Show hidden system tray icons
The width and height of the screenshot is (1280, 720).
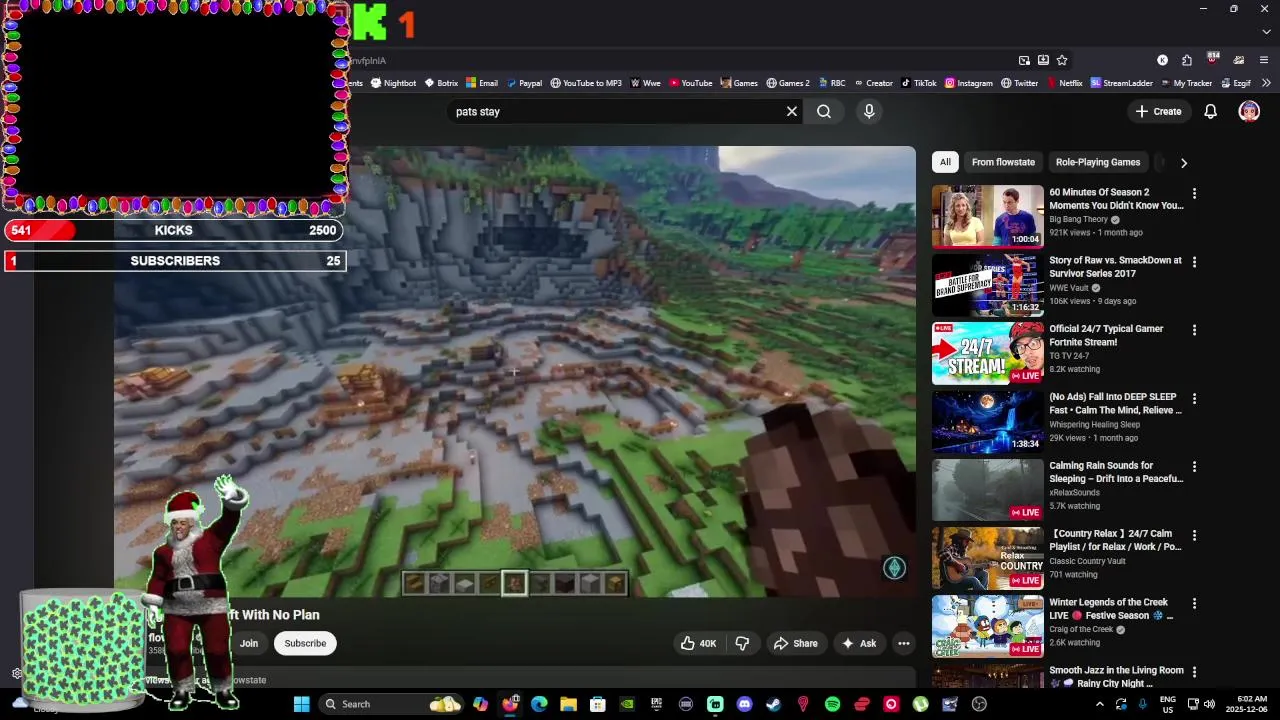1099,704
